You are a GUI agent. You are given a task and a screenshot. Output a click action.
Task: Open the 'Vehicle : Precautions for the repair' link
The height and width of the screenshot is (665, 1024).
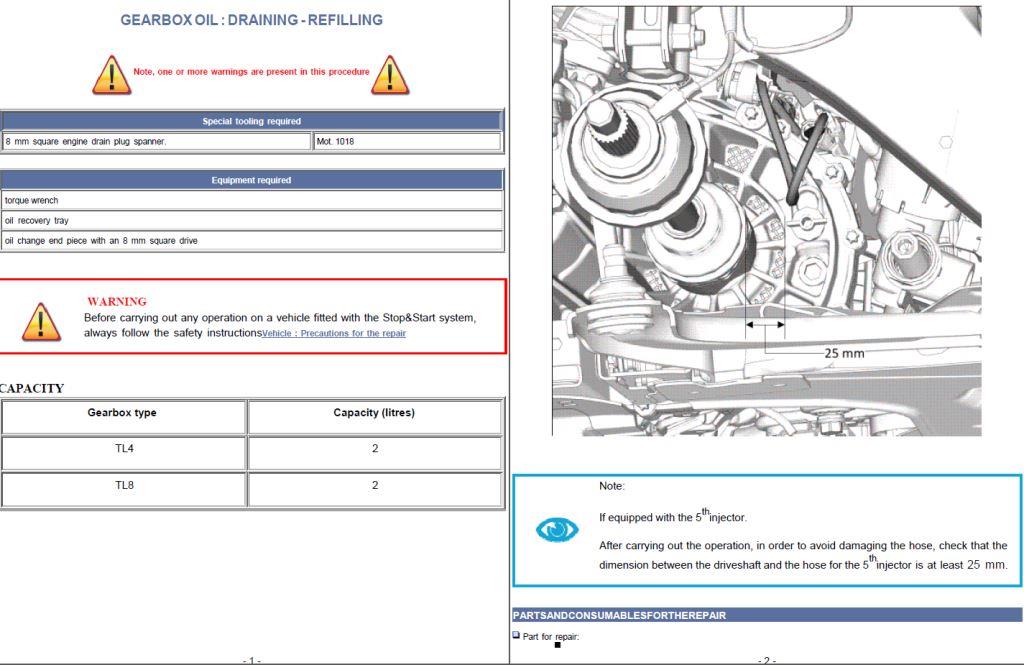click(334, 333)
